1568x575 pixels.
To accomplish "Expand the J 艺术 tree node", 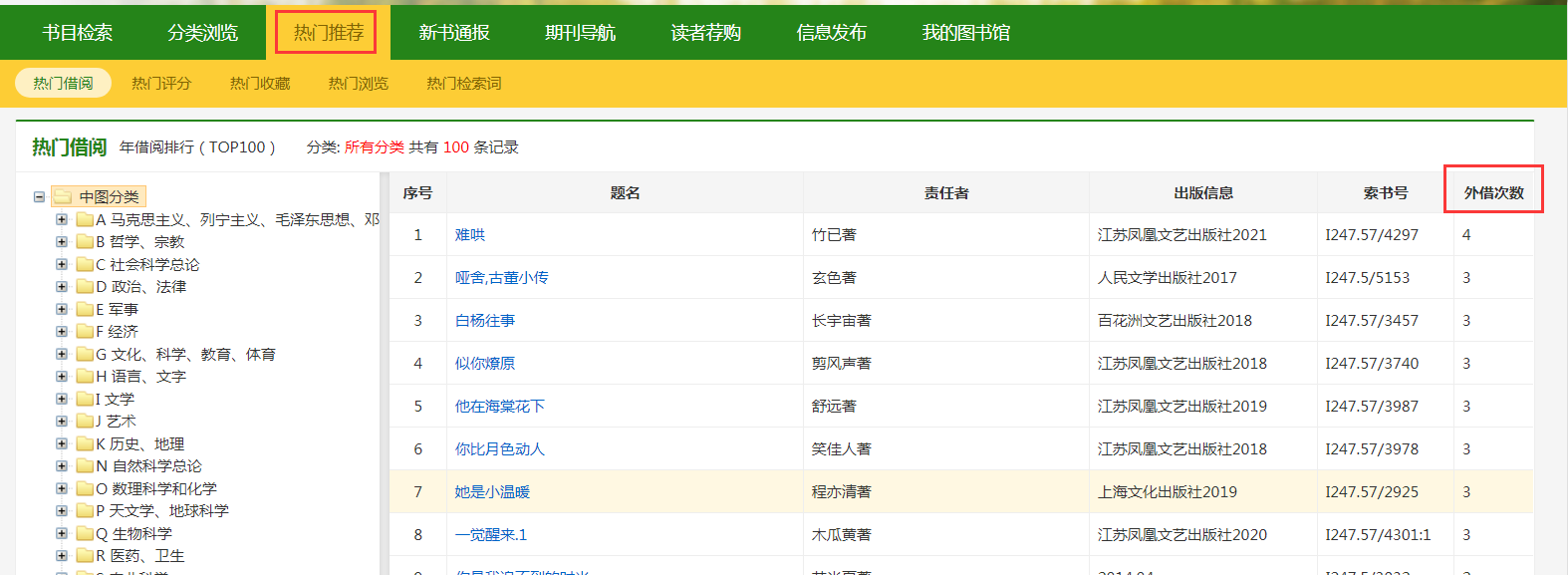I will click(x=62, y=422).
